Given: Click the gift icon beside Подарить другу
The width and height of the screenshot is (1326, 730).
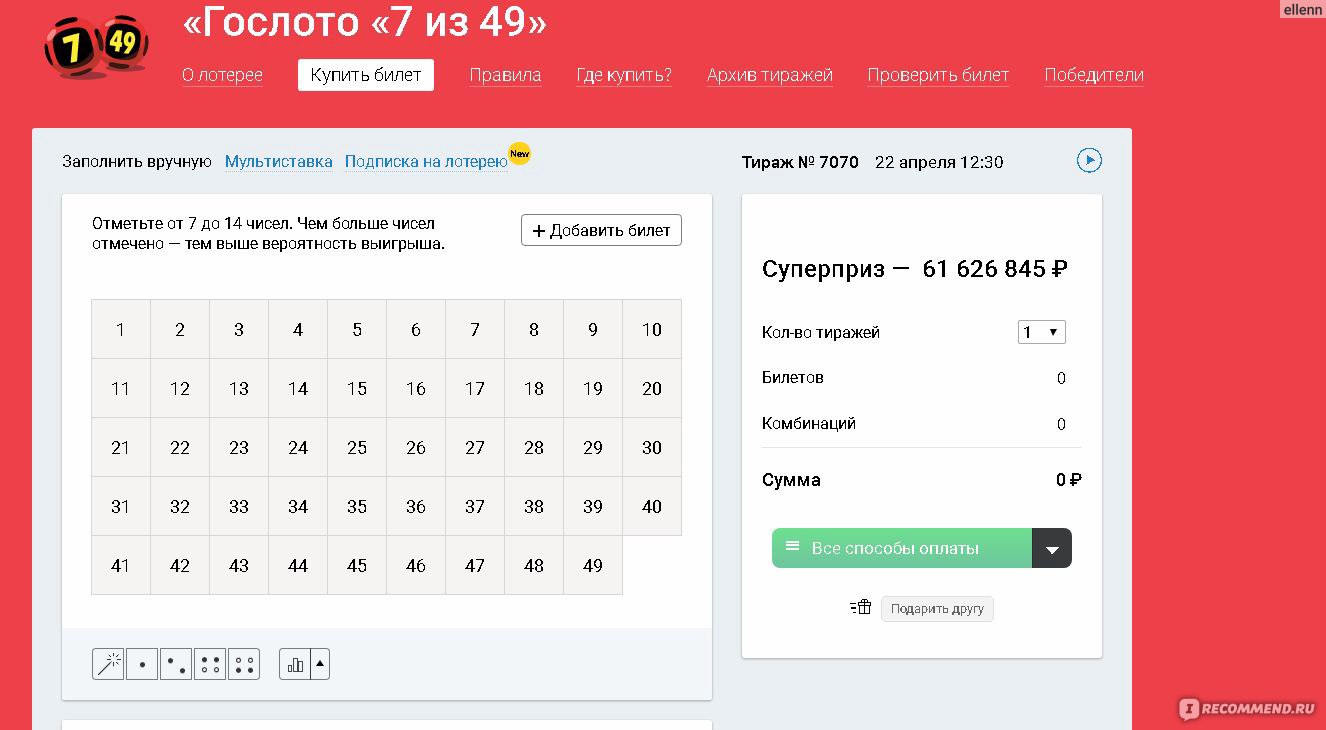Looking at the screenshot, I should (861, 607).
